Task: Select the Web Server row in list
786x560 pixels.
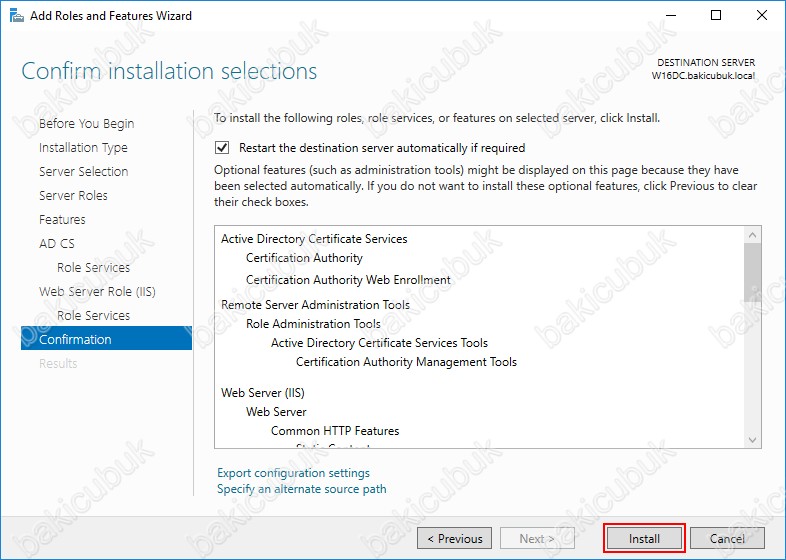Action: click(276, 412)
